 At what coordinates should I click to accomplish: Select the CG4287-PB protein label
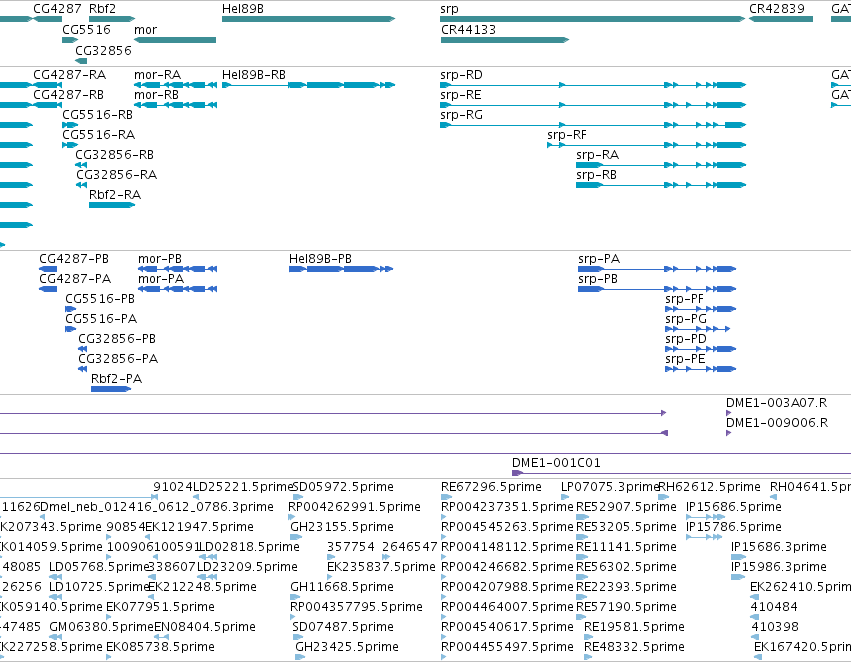pos(74,258)
